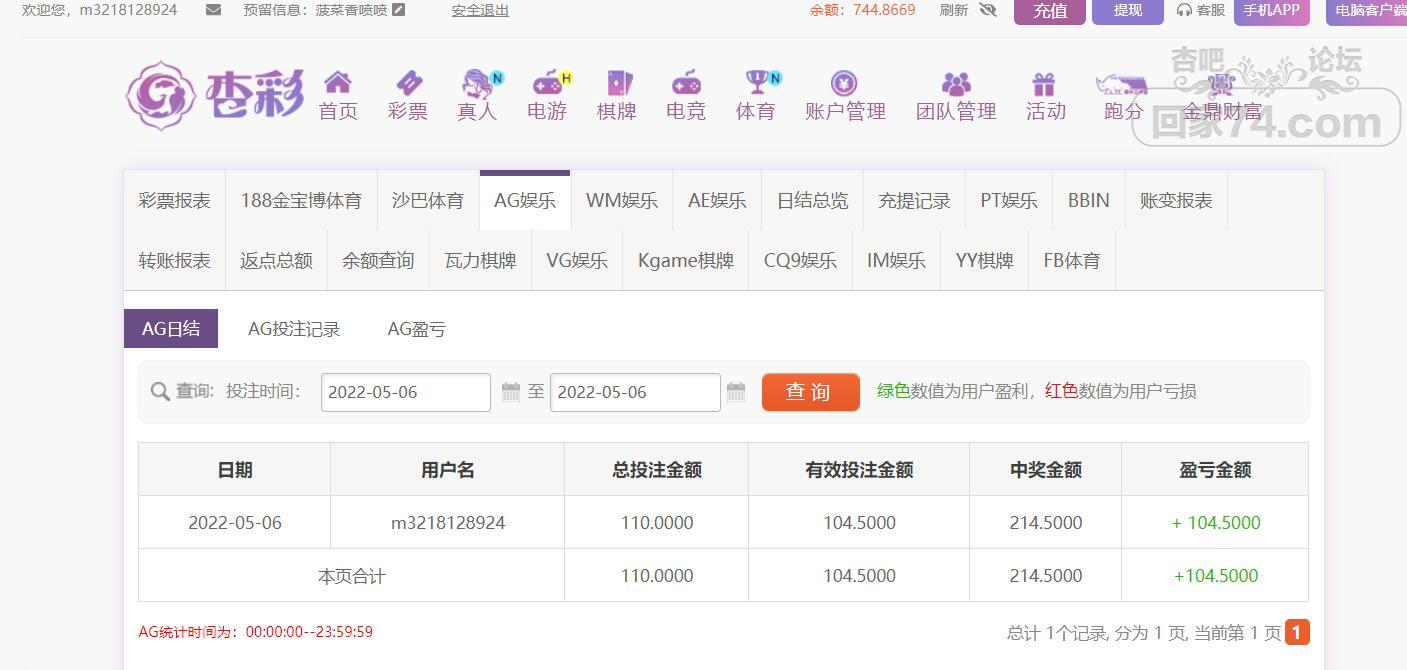Switch to the 彩票报表 tab
This screenshot has width=1407, height=670.
click(175, 201)
